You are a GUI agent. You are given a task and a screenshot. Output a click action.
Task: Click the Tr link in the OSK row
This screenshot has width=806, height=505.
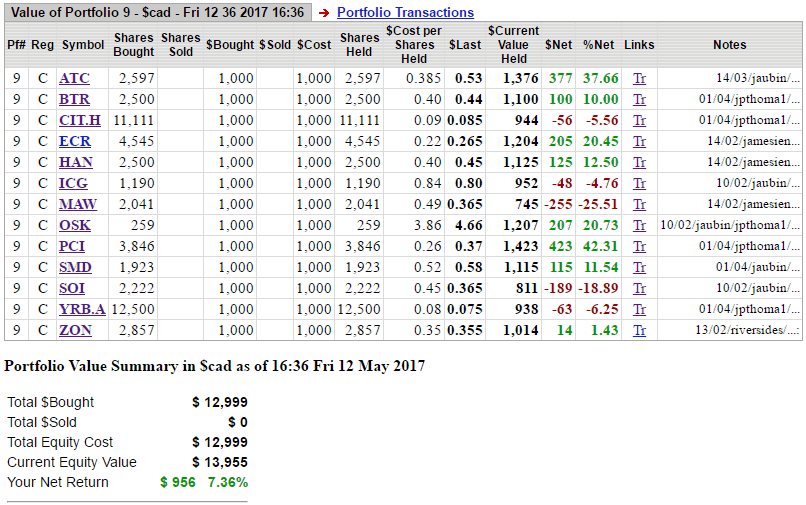pyautogui.click(x=640, y=225)
